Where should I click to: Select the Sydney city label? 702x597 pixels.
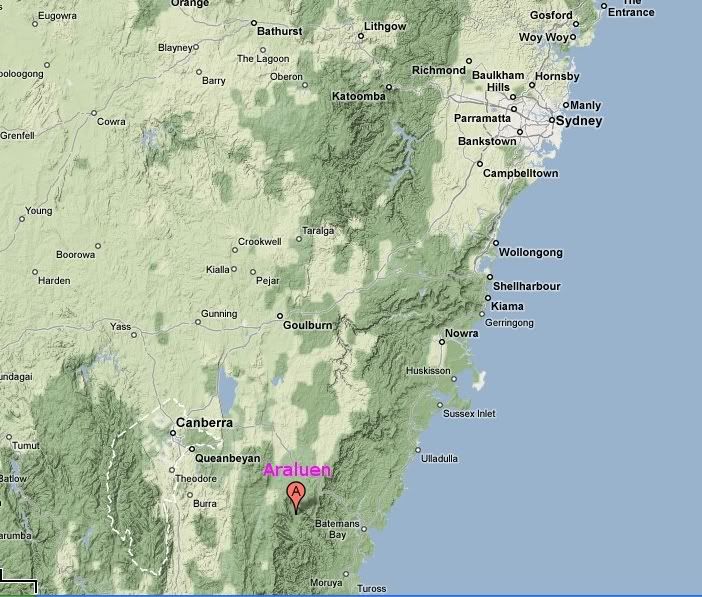click(x=579, y=121)
